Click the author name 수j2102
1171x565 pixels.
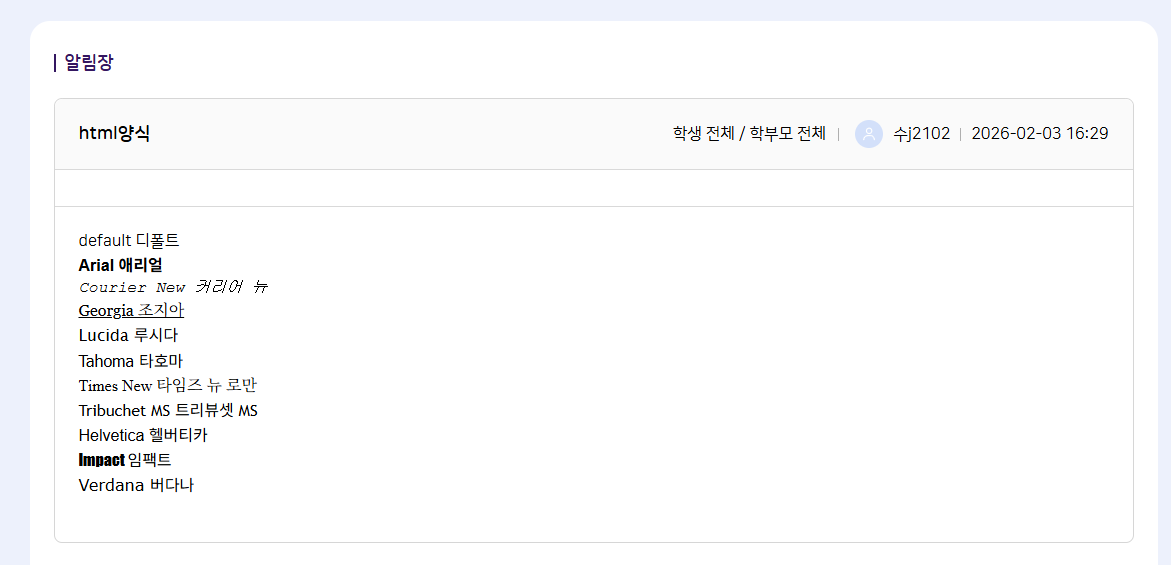tap(921, 134)
